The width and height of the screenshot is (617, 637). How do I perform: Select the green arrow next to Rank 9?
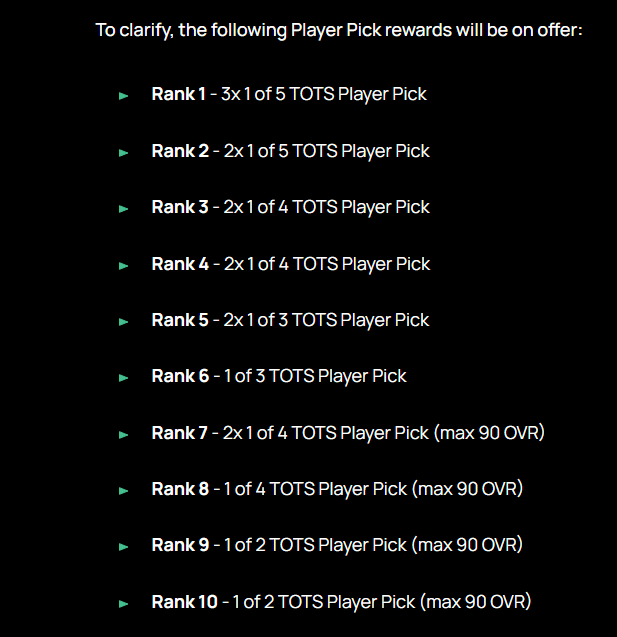[124, 547]
